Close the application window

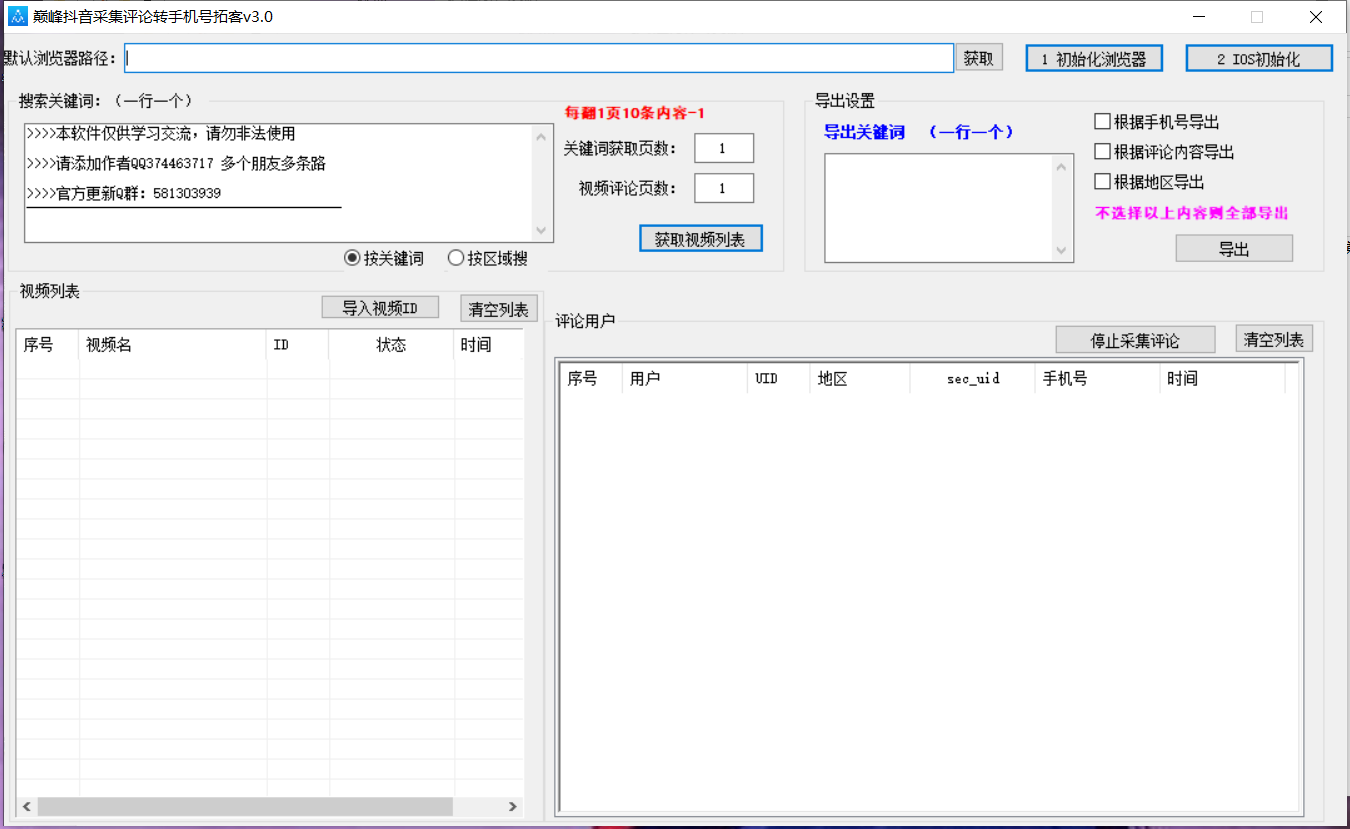(1316, 16)
